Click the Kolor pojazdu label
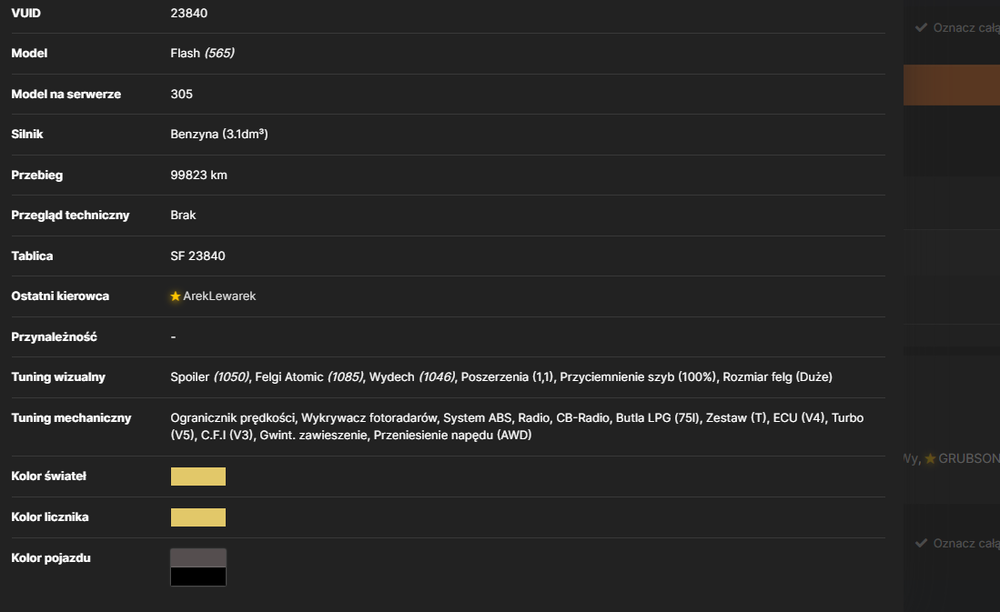Viewport: 1000px width, 612px height. tap(51, 558)
